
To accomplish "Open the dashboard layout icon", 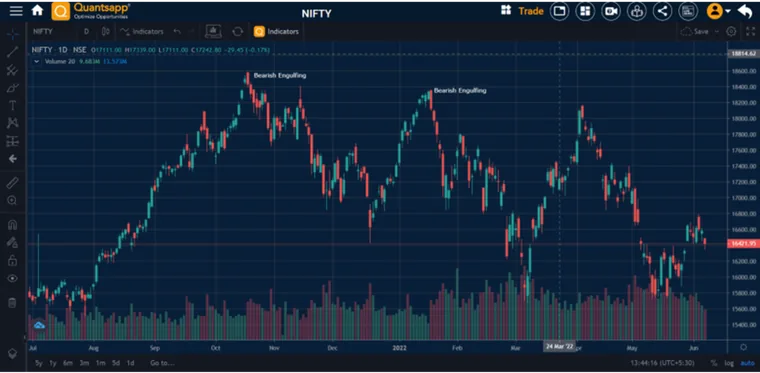I will pyautogui.click(x=585, y=11).
